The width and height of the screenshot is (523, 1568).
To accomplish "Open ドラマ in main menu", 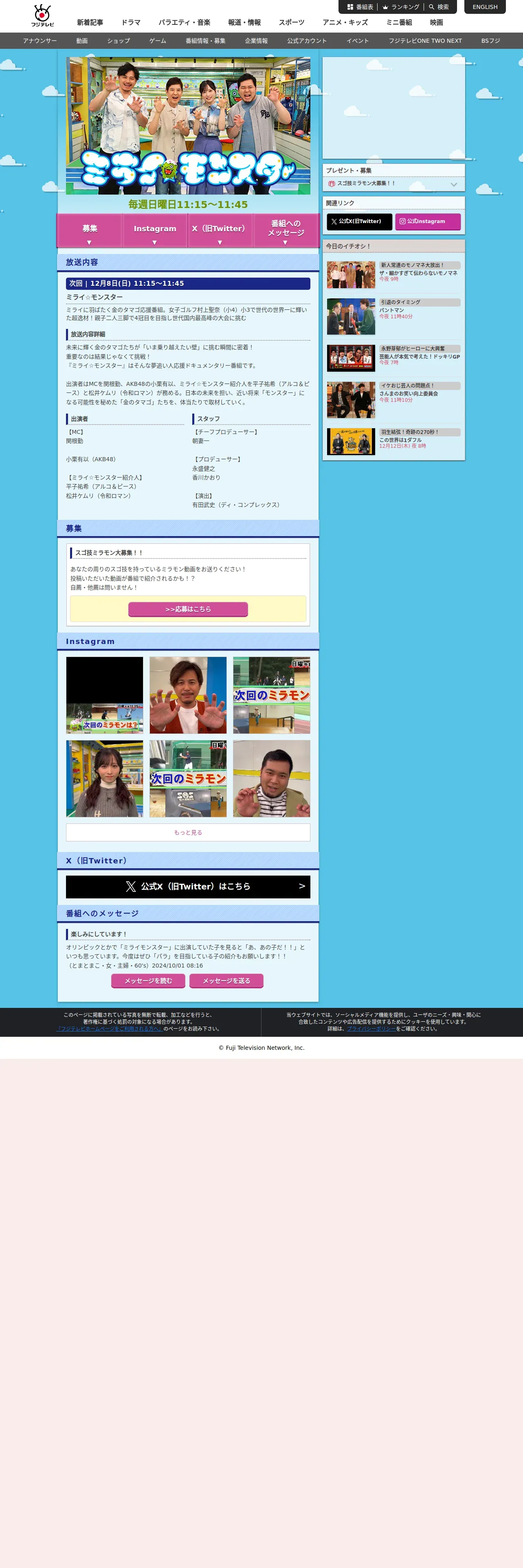I will pyautogui.click(x=131, y=22).
